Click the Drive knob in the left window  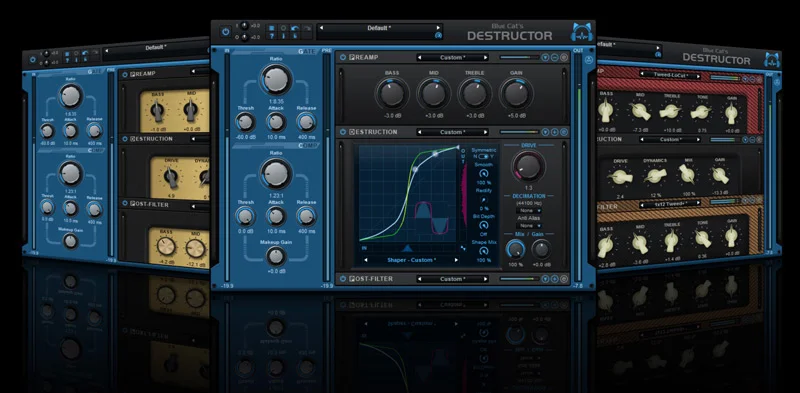[x=170, y=177]
